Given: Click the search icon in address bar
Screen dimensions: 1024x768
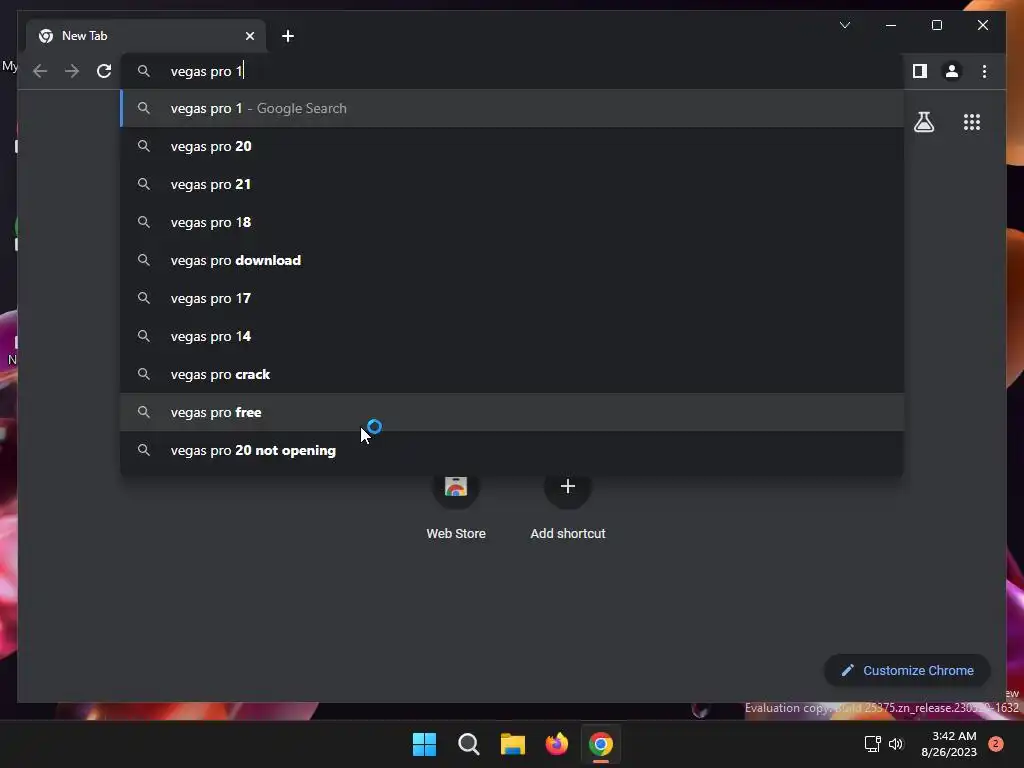Looking at the screenshot, I should (144, 71).
